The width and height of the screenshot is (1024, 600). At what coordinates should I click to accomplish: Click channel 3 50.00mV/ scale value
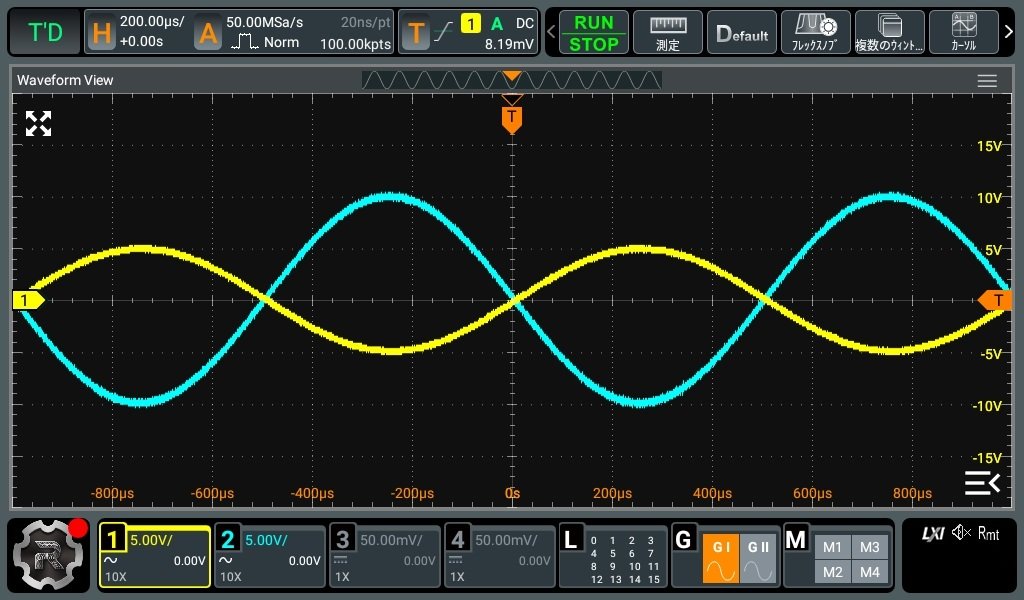[391, 540]
